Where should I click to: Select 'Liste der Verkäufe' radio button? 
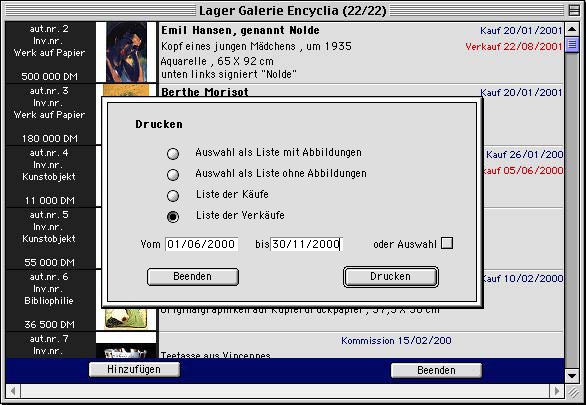point(173,216)
